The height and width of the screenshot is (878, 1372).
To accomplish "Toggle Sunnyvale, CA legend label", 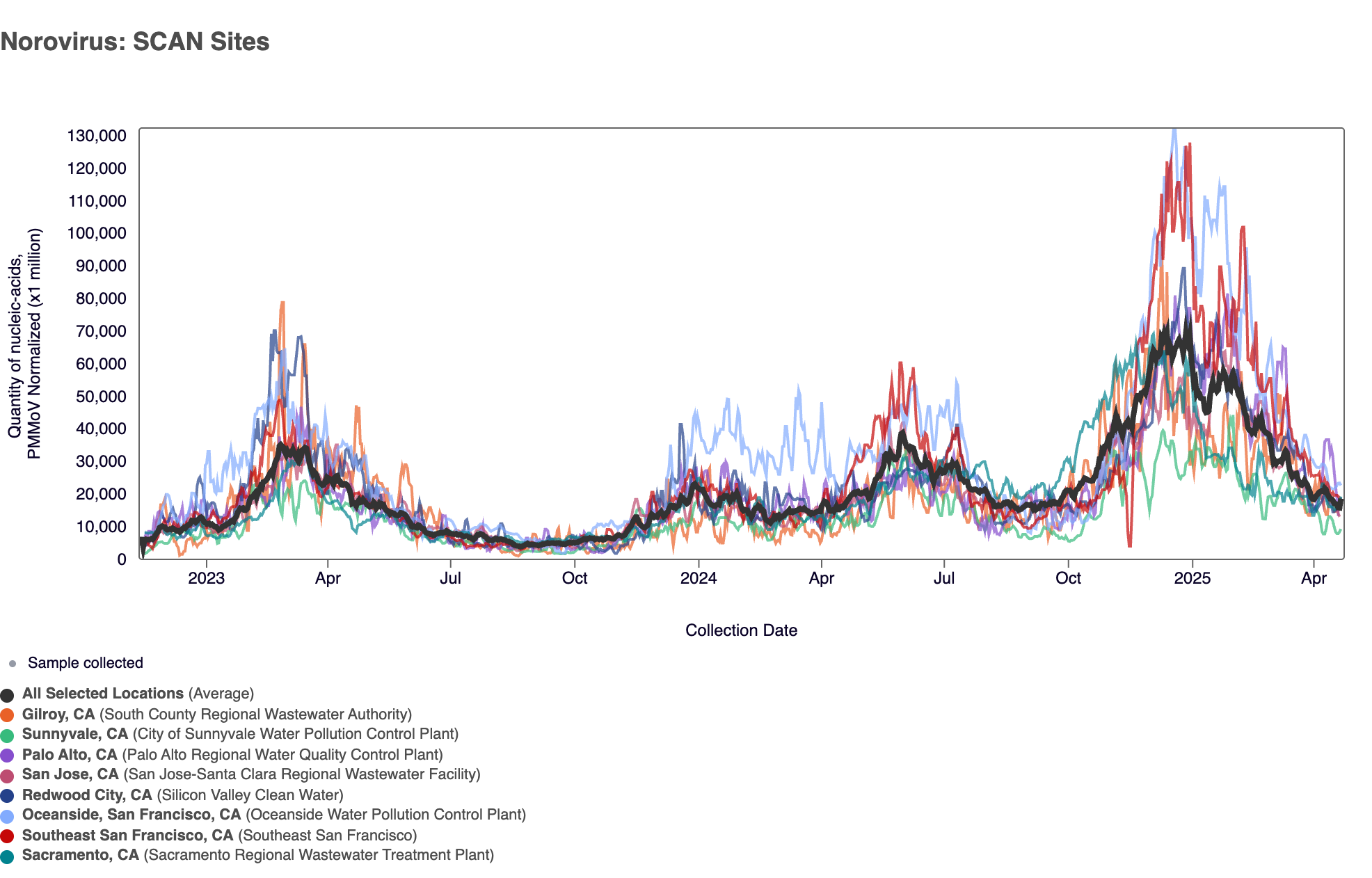I will [x=75, y=734].
